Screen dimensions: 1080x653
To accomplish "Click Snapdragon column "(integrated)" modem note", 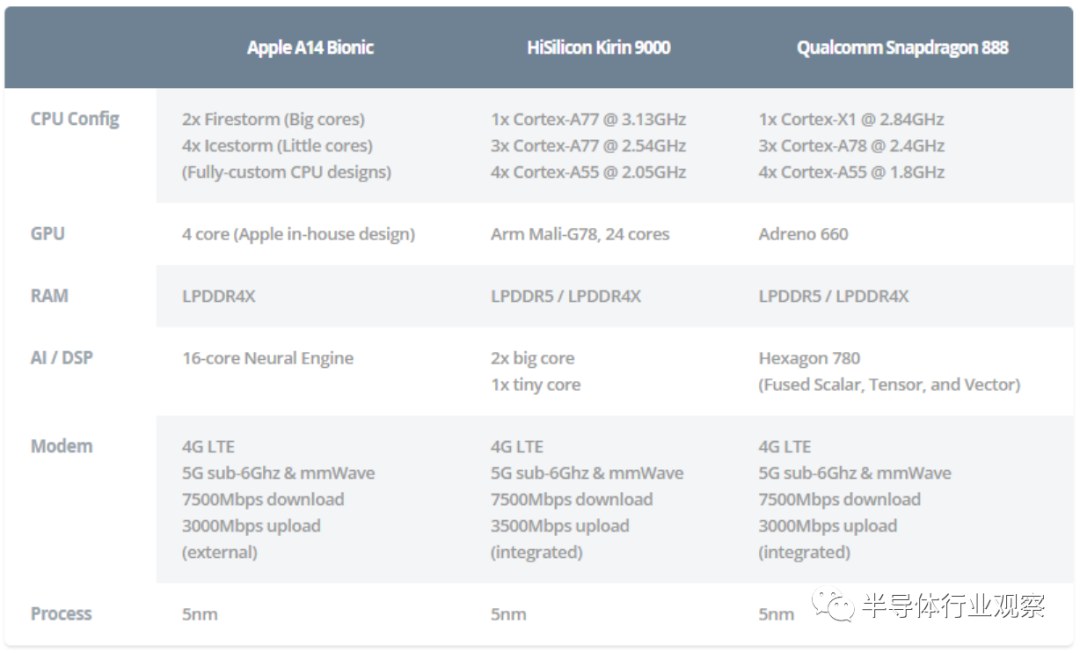I will pos(804,552).
